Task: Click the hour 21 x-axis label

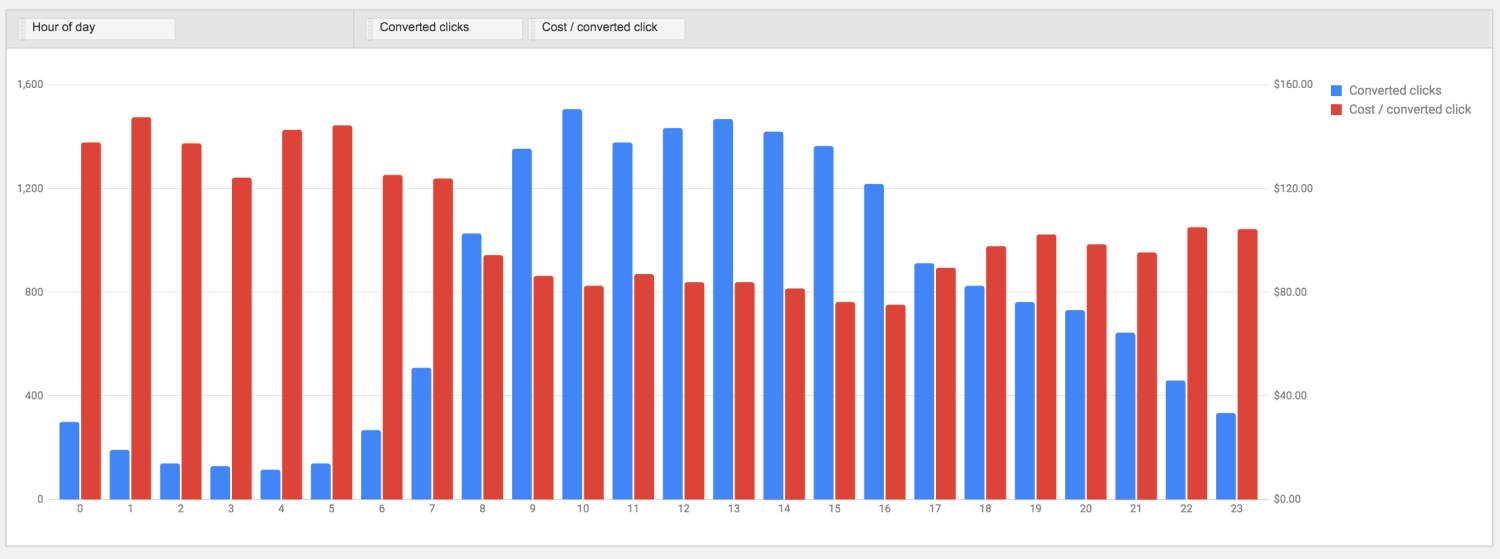Action: point(1136,509)
